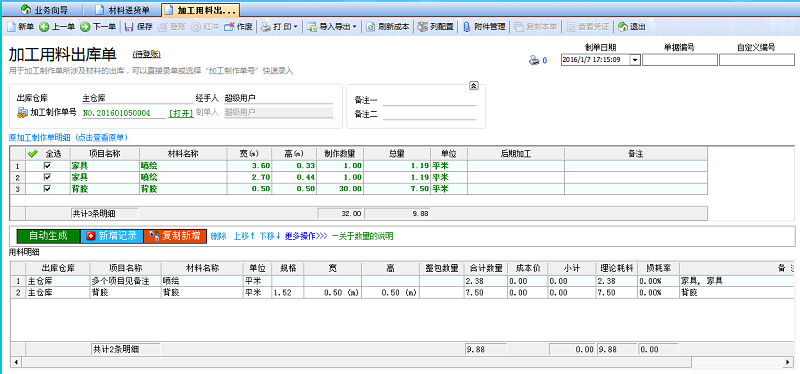The width and height of the screenshot is (800, 374).
Task: Void the document with 作废
Action: coord(239,27)
